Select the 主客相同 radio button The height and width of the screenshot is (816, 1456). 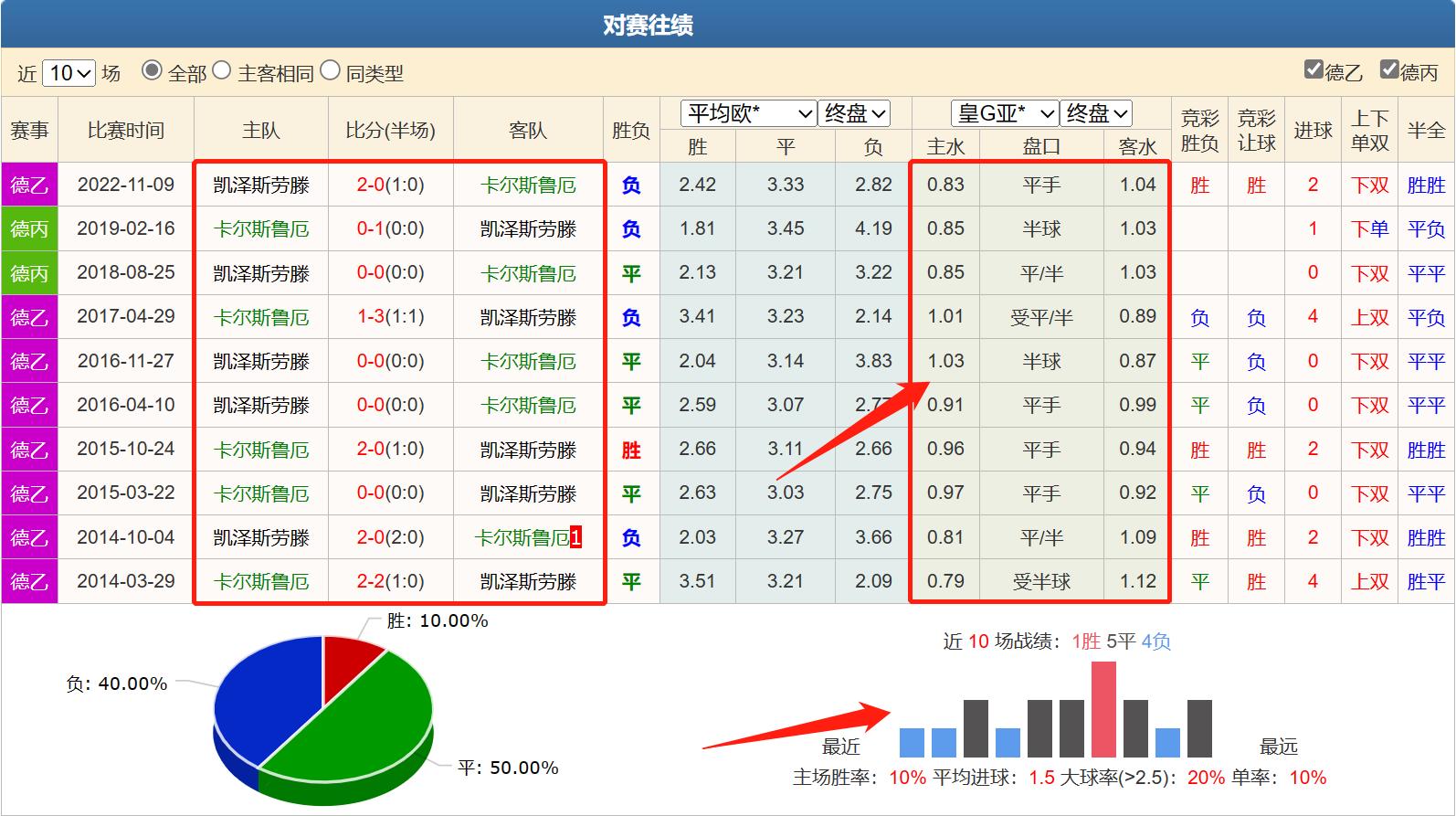click(x=222, y=70)
